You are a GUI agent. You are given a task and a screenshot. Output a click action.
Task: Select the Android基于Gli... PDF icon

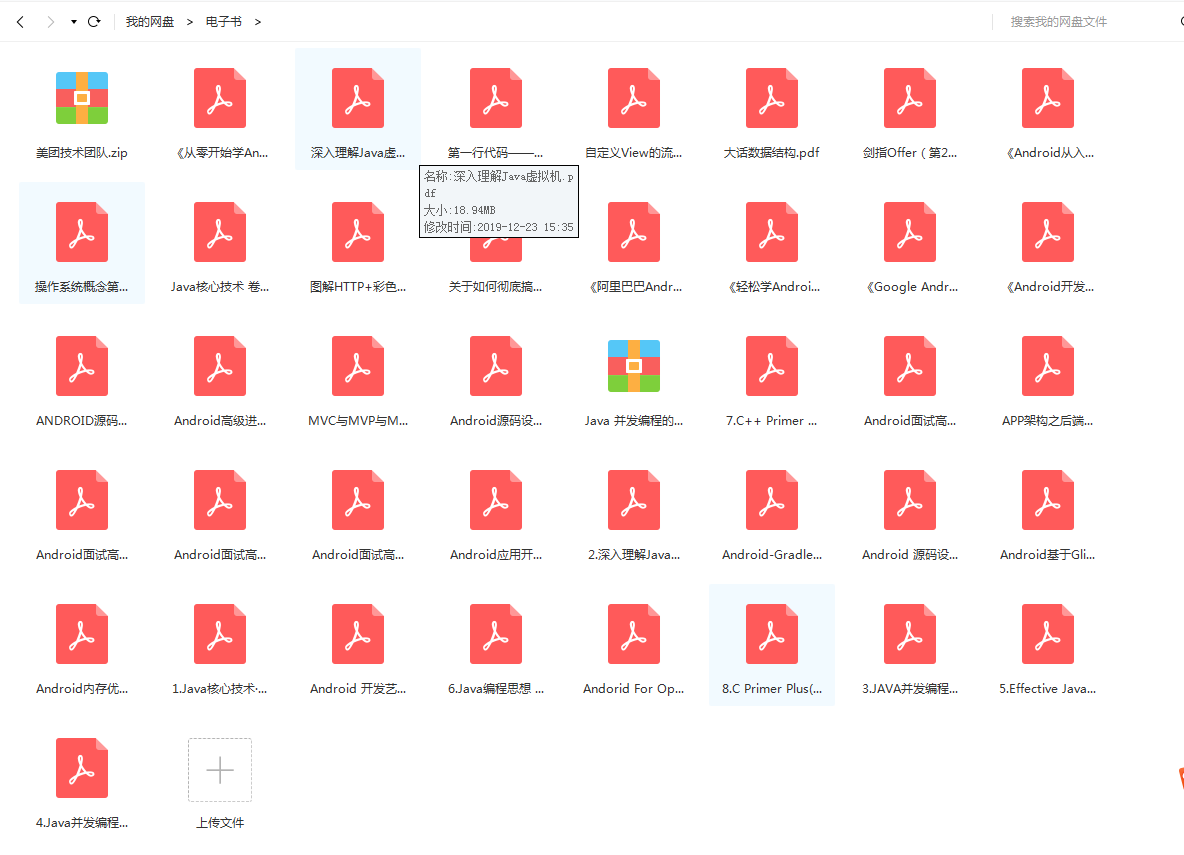click(x=1048, y=500)
